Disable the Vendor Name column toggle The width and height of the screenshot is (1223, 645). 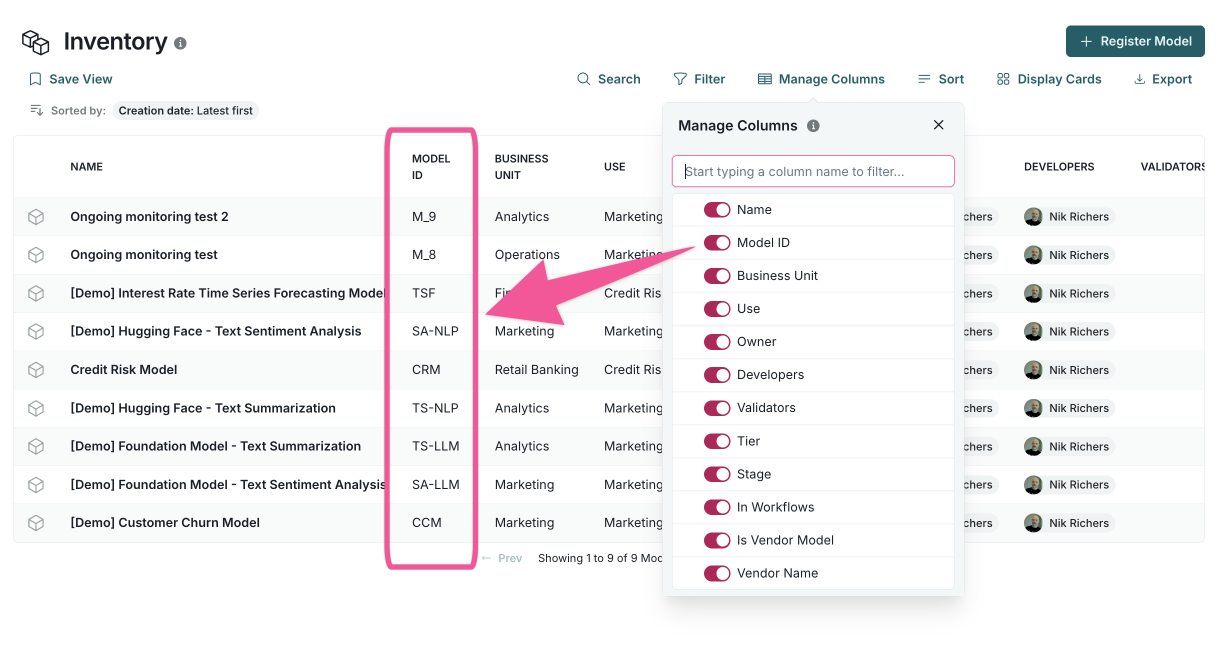(x=716, y=572)
